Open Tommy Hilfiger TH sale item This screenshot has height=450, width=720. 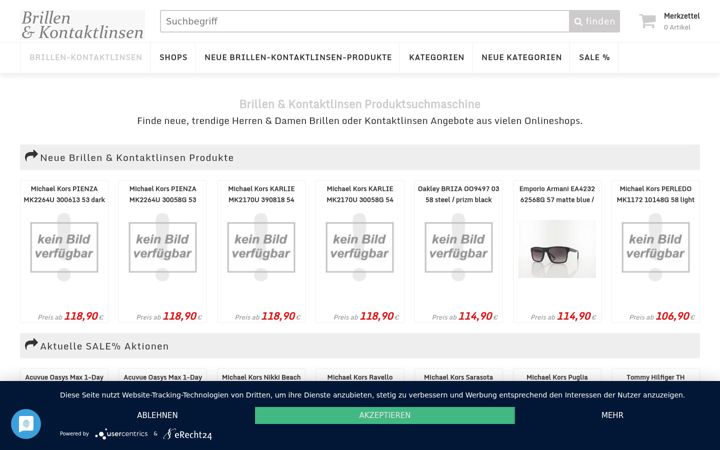[x=655, y=377]
